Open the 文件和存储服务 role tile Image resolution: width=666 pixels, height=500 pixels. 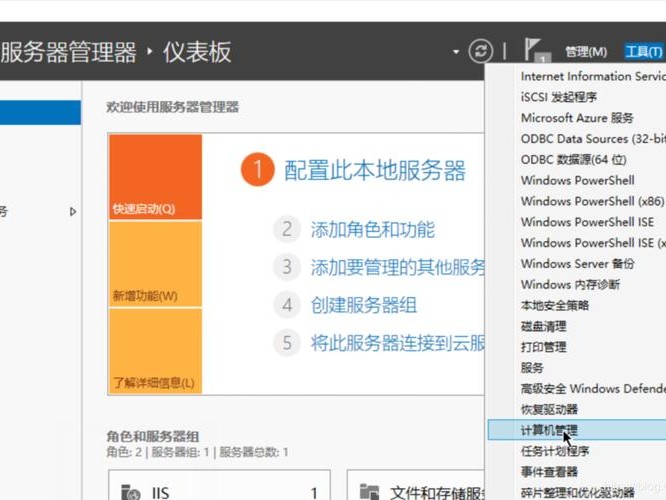[x=415, y=485]
